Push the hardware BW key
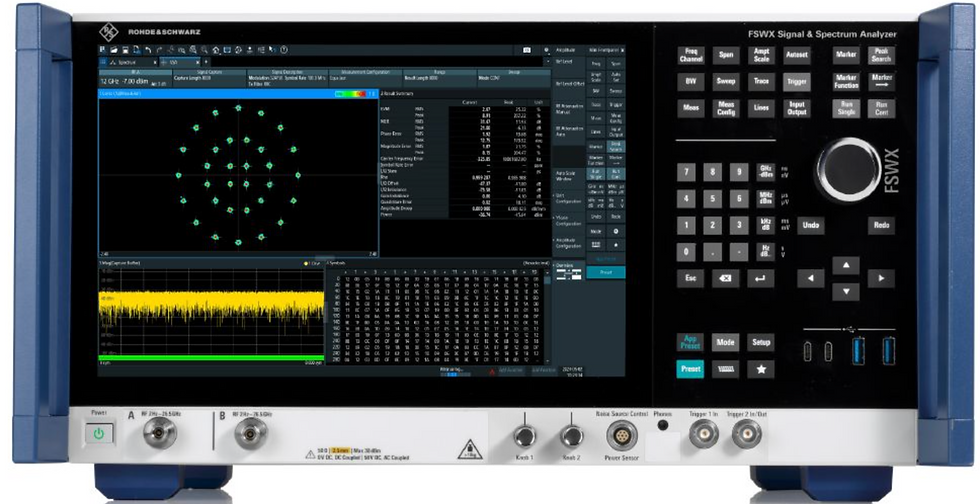 coord(691,81)
